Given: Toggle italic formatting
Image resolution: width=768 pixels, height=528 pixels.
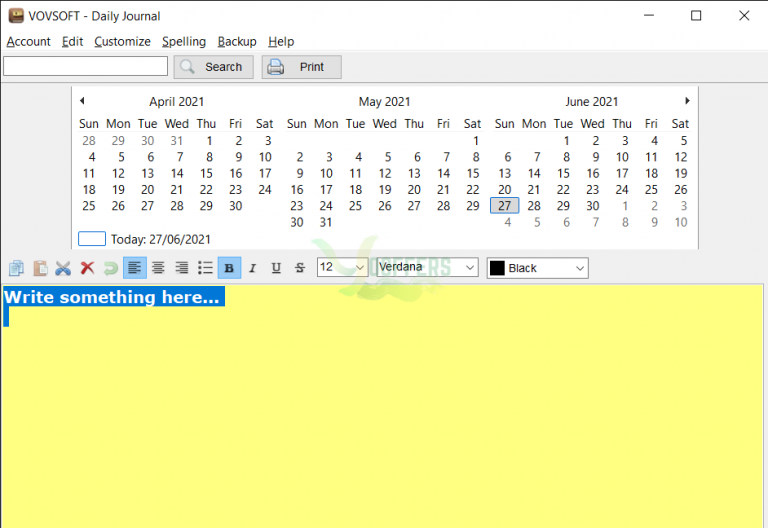Looking at the screenshot, I should 253,268.
